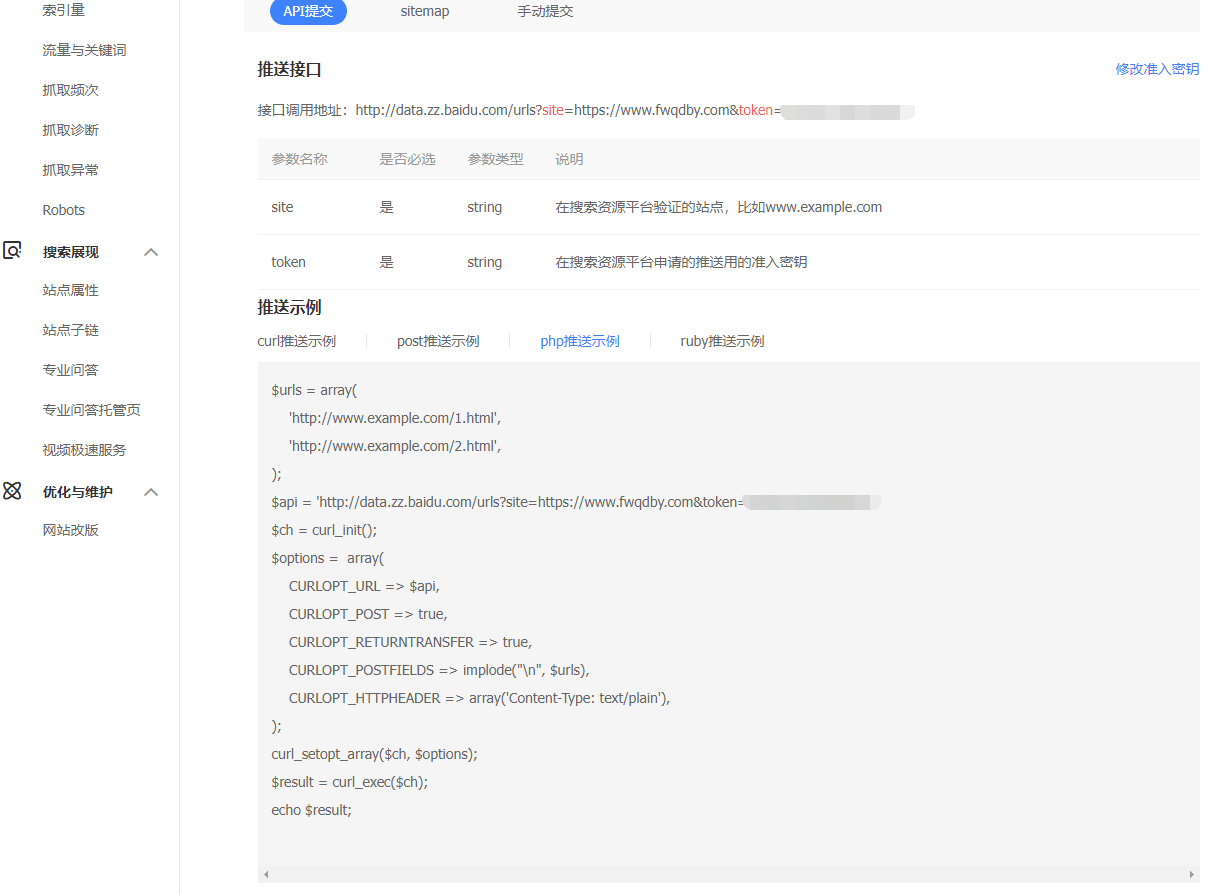Select the ruby推送示例 example
This screenshot has height=895, width=1212.
[722, 340]
